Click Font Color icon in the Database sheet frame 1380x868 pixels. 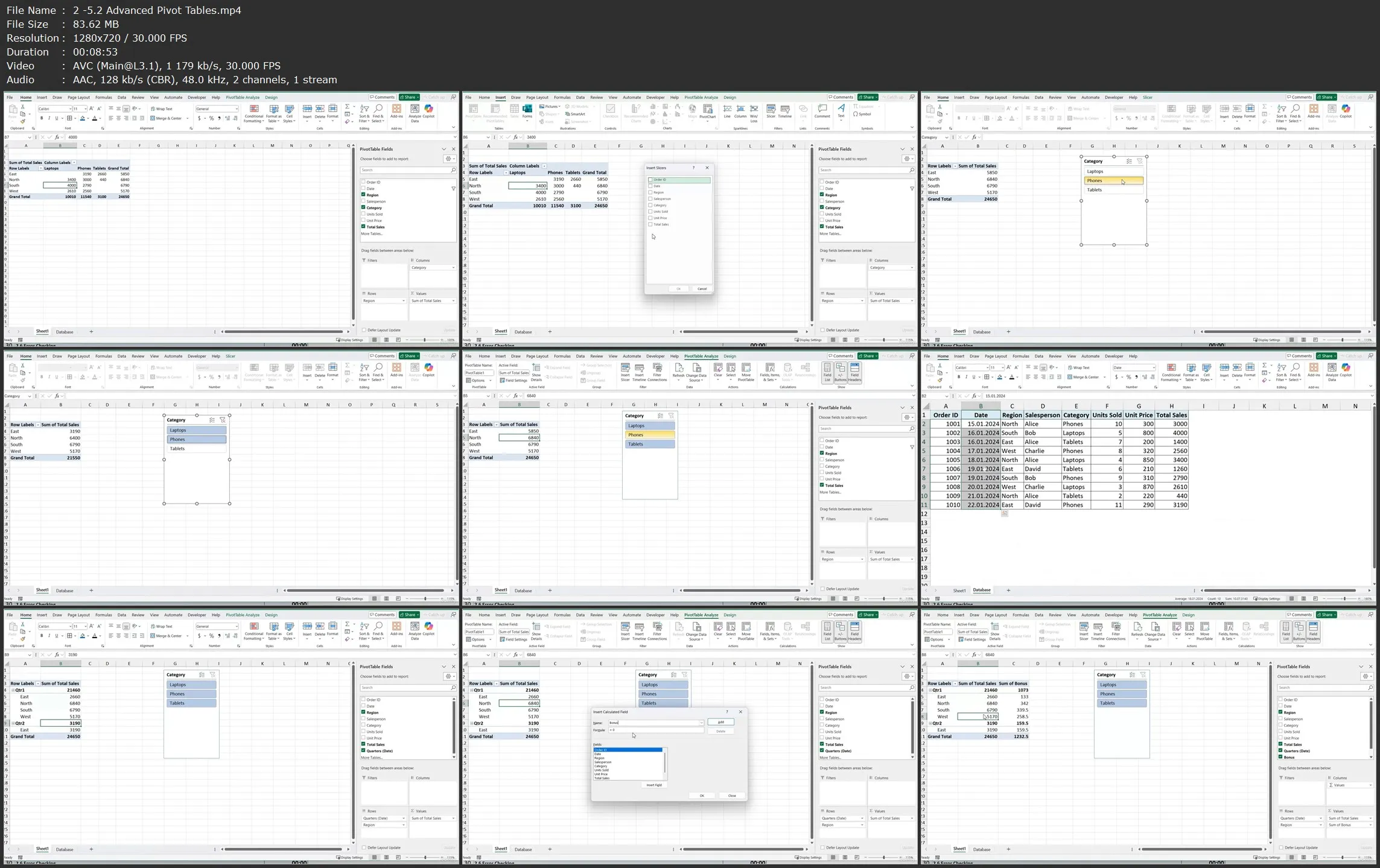tap(1012, 377)
